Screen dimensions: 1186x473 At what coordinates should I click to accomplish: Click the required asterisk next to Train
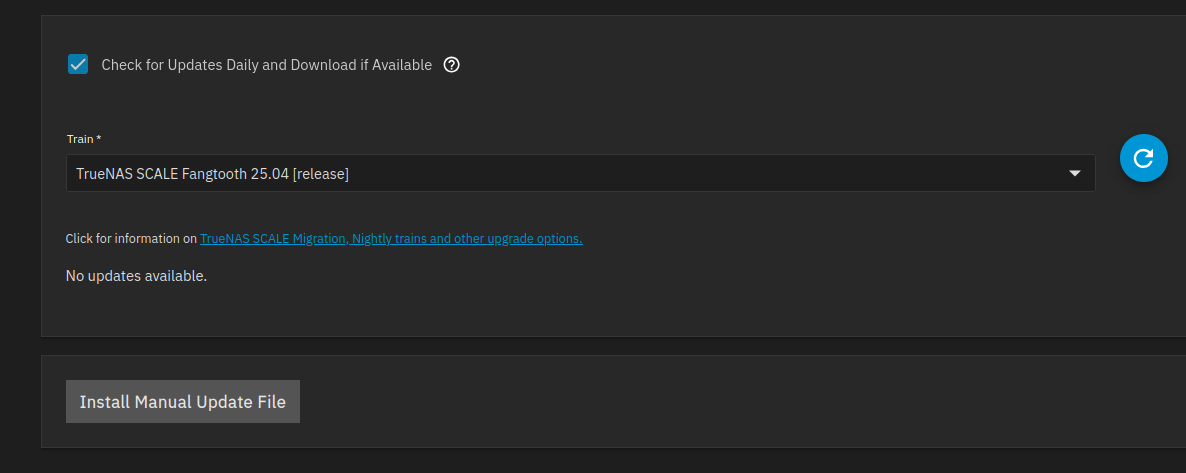[x=99, y=138]
